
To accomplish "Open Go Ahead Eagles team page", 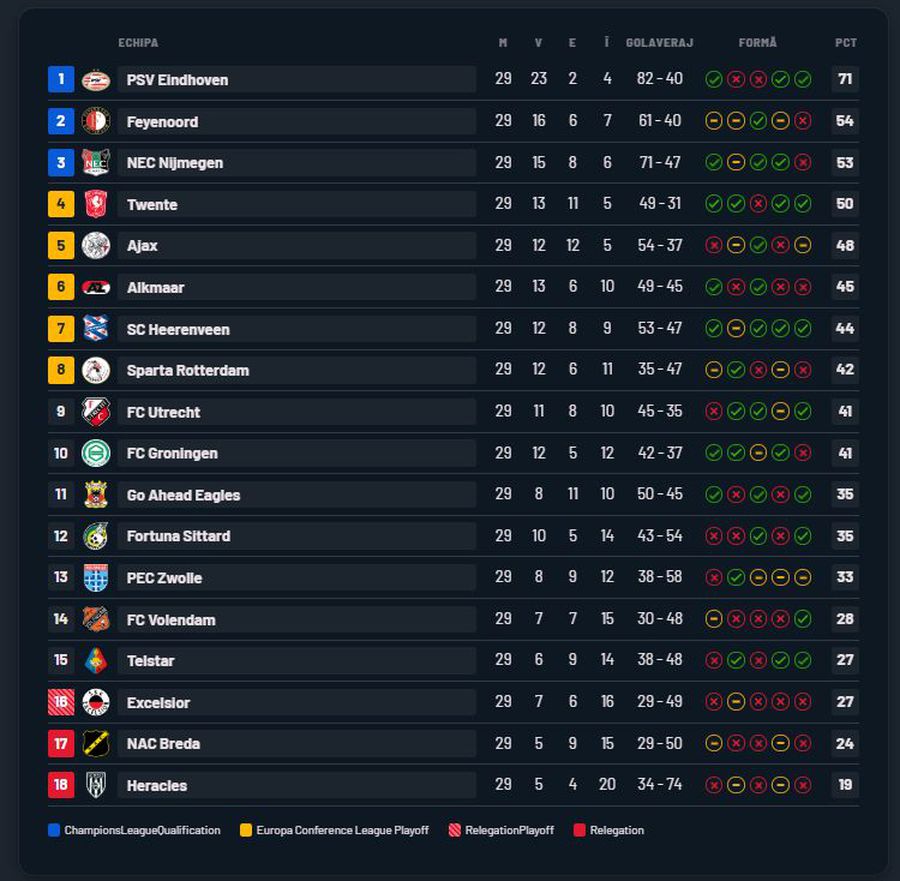I will 183,495.
